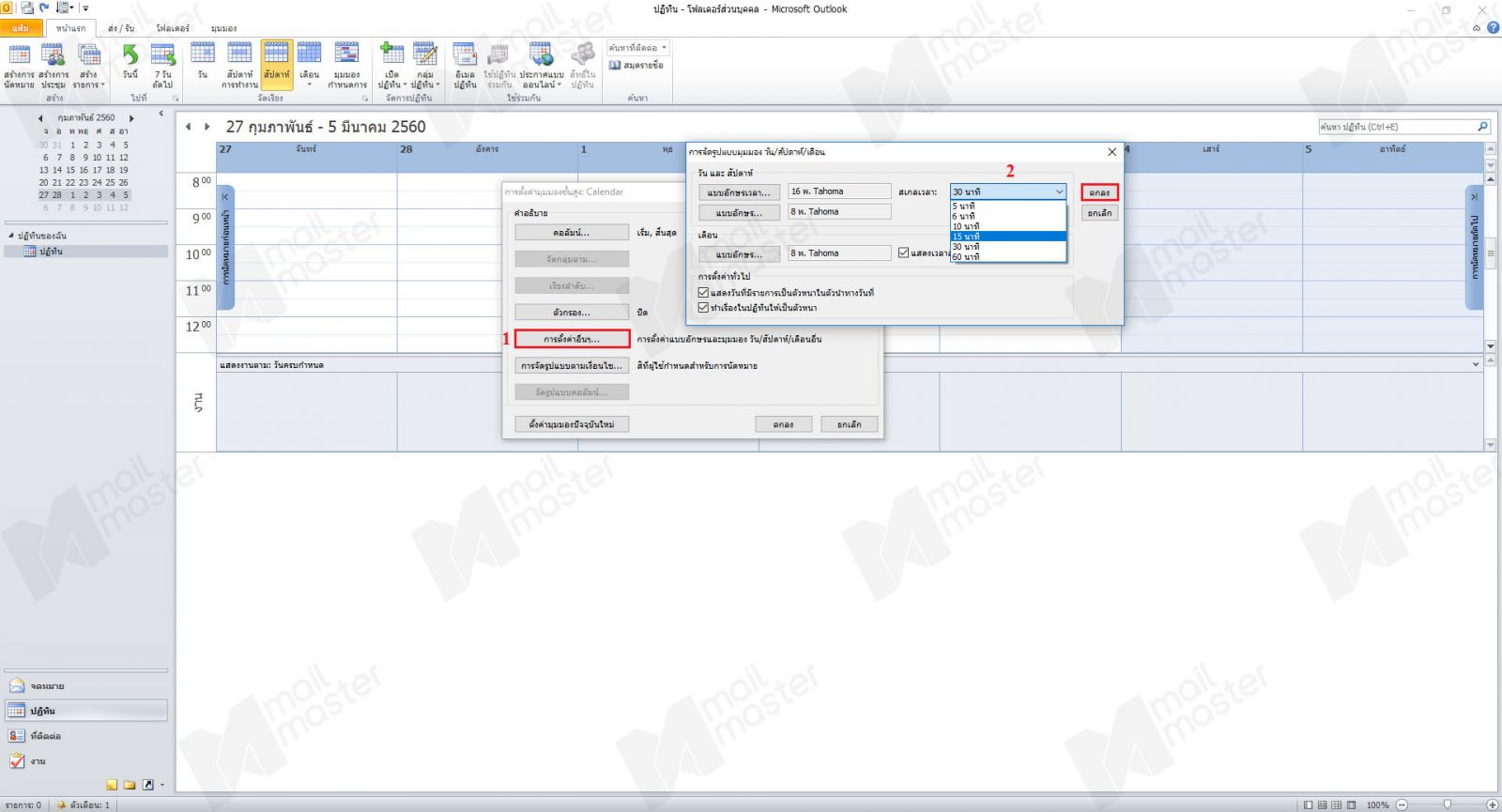
Task: Click the Notes icon at the navigation pane bottom
Action: tap(112, 785)
